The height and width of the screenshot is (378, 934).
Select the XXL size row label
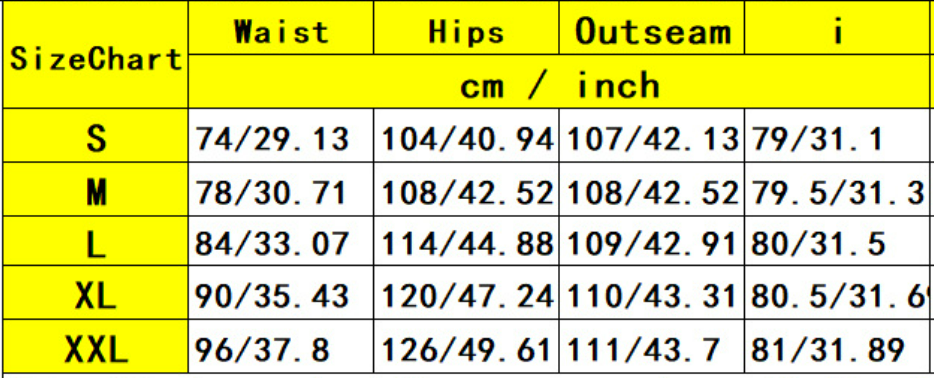[95, 346]
